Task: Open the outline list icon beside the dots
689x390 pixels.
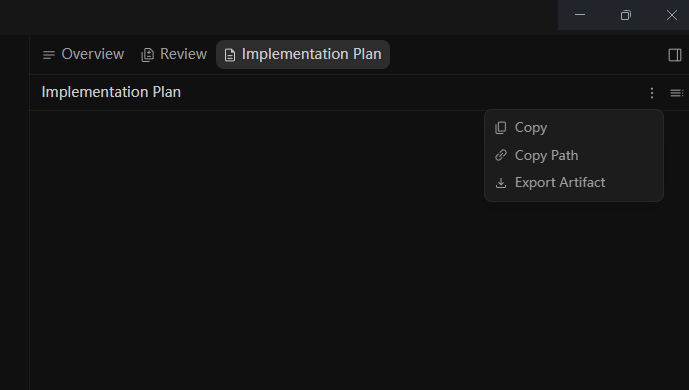Action: [676, 93]
